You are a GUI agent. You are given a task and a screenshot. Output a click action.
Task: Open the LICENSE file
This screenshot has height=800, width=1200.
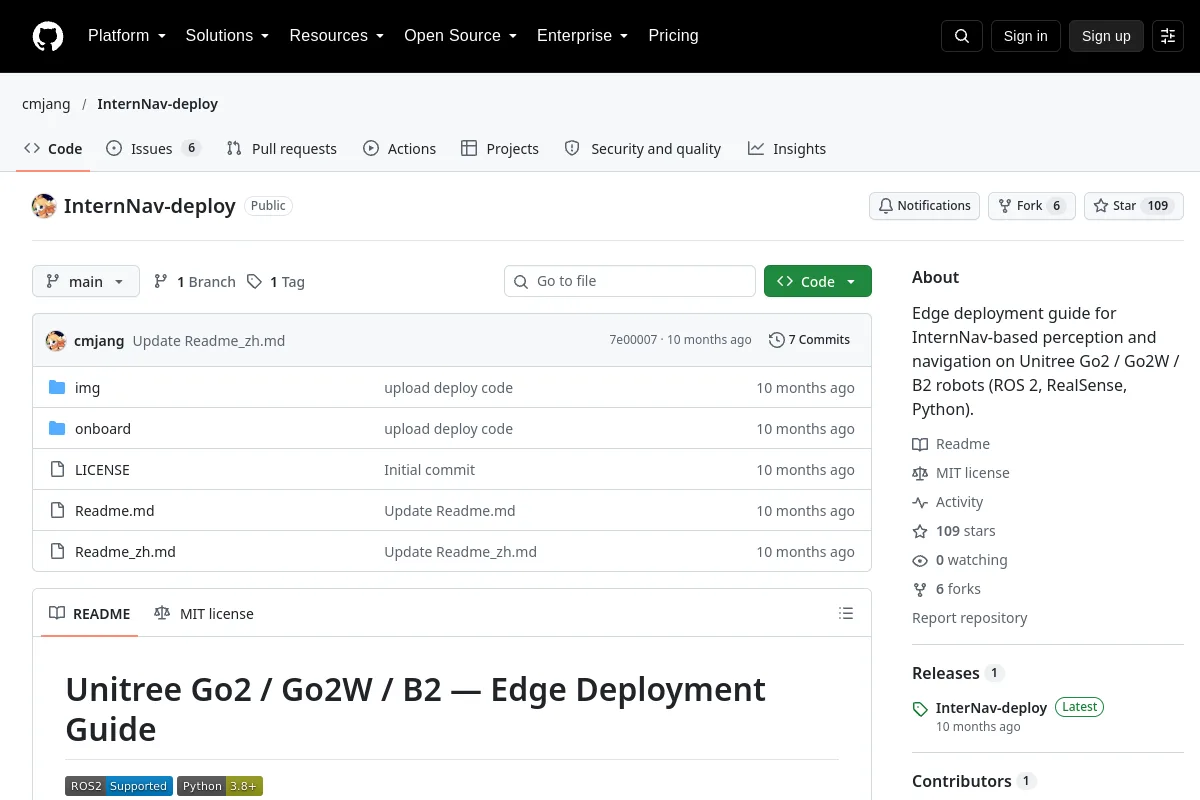(x=102, y=470)
